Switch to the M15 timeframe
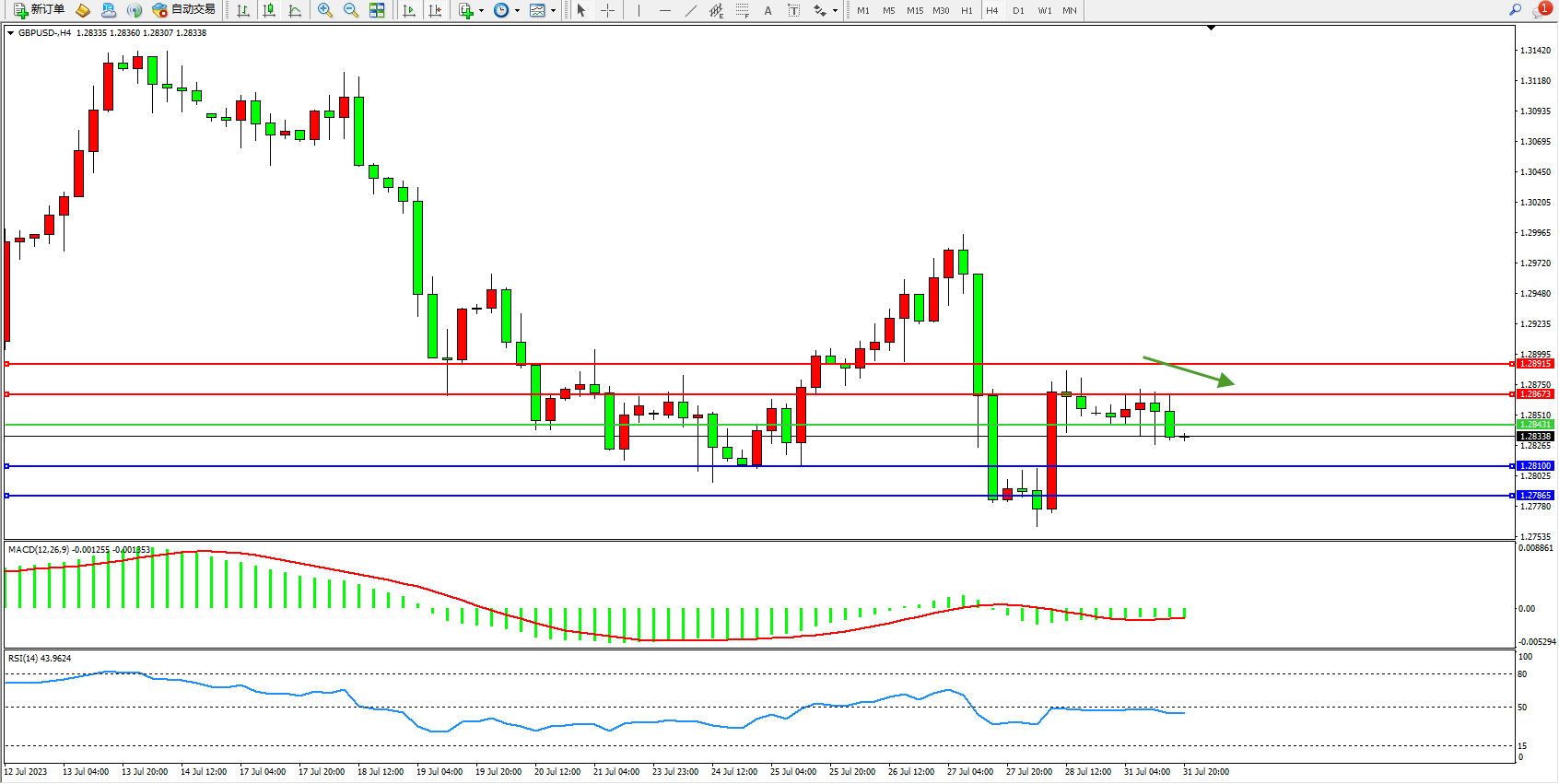Viewport: 1559px width, 784px height. tap(915, 11)
